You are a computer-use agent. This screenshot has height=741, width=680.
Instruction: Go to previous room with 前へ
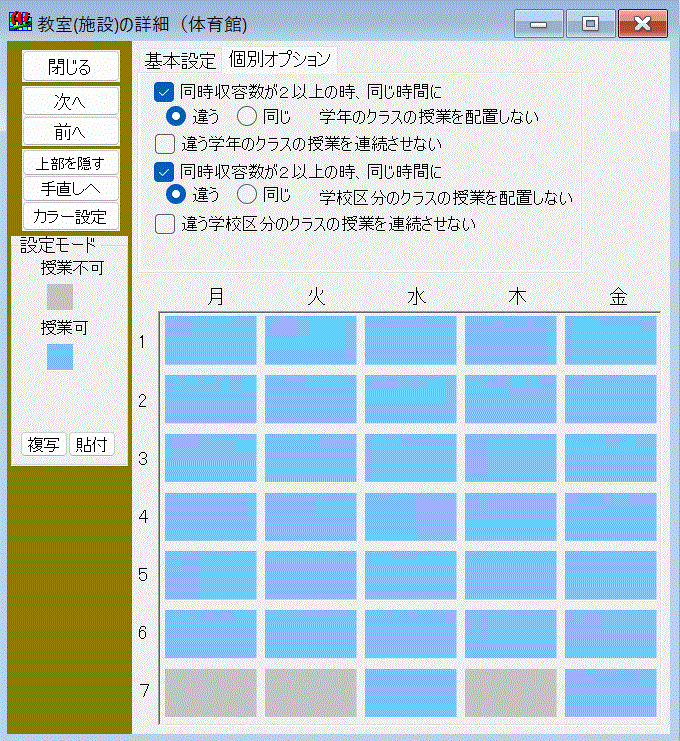[x=70, y=131]
